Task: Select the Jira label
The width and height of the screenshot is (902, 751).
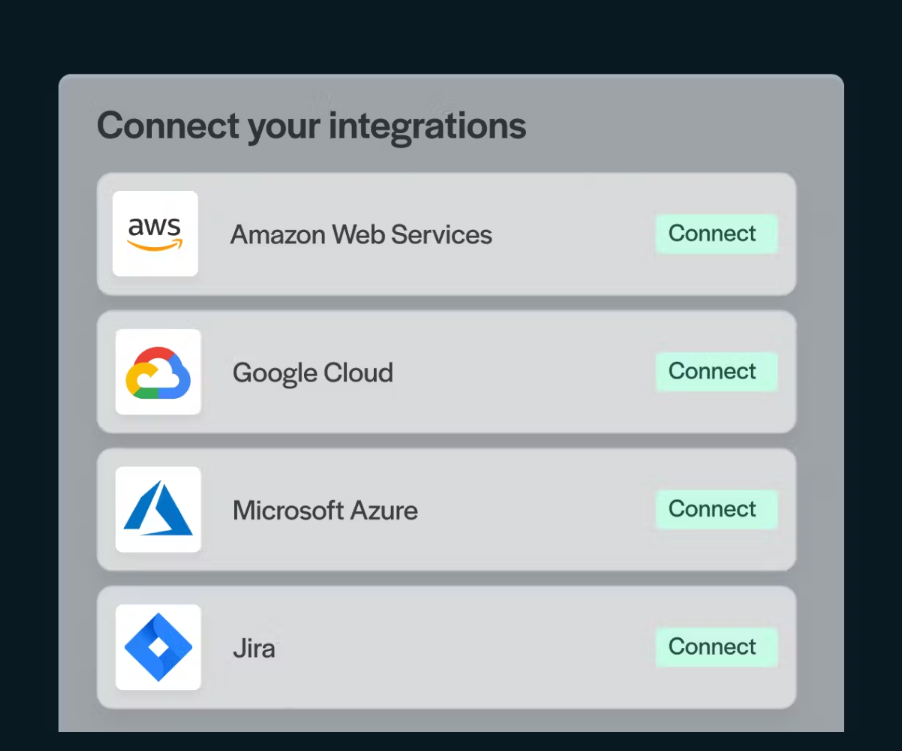Action: [253, 648]
